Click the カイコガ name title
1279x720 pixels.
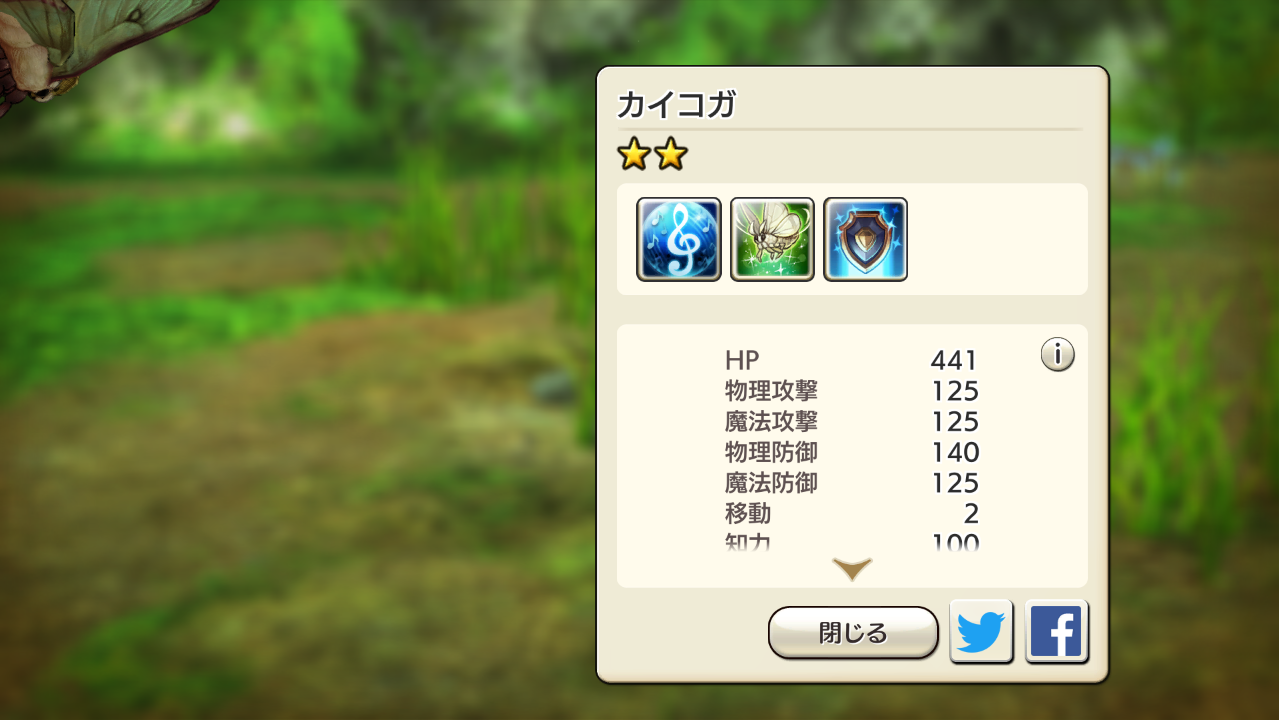pos(677,104)
